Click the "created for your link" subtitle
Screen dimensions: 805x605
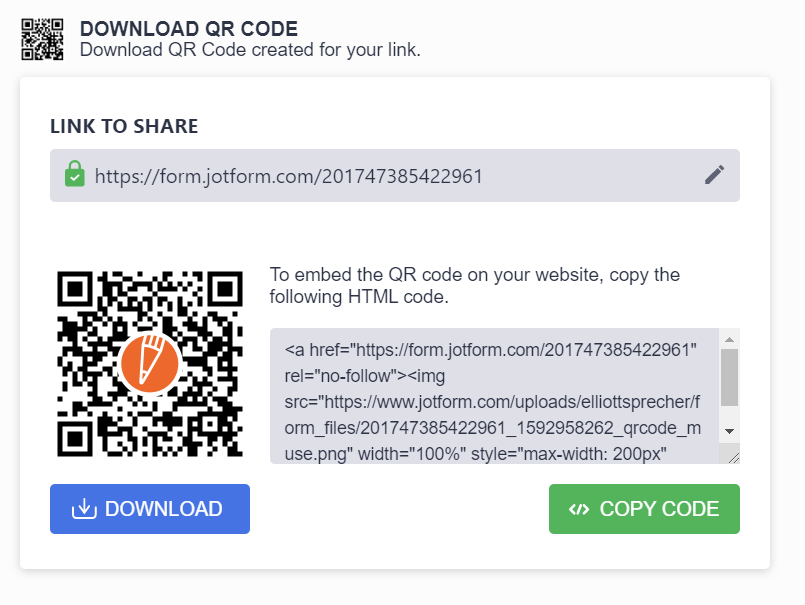pyautogui.click(x=250, y=49)
